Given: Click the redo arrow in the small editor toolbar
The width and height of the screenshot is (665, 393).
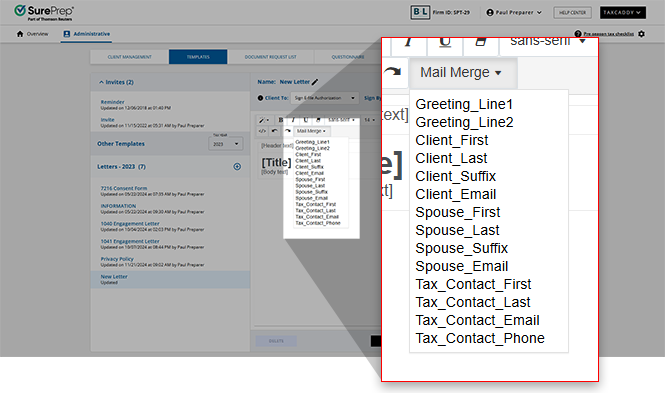Looking at the screenshot, I should (288, 131).
